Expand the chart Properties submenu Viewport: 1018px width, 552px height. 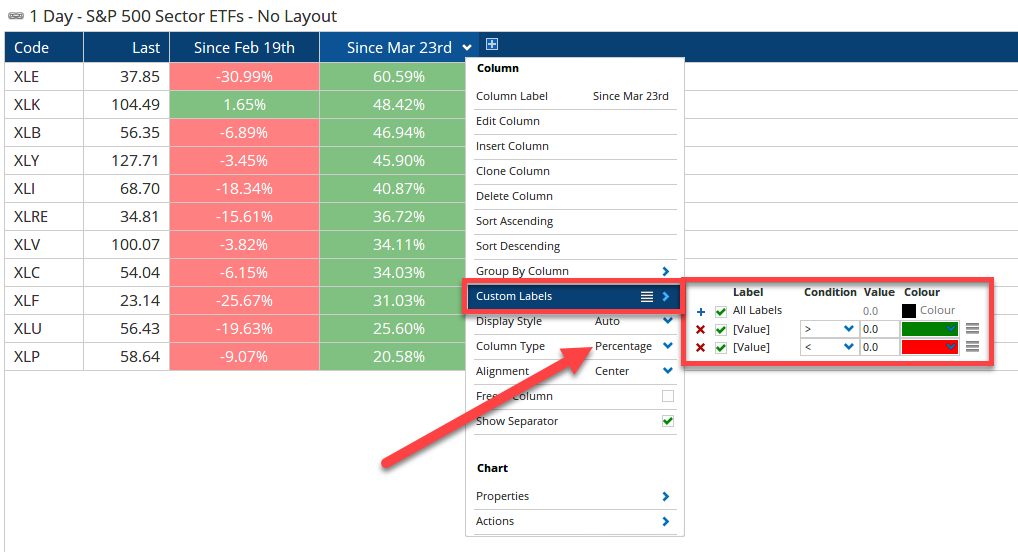[x=665, y=496]
